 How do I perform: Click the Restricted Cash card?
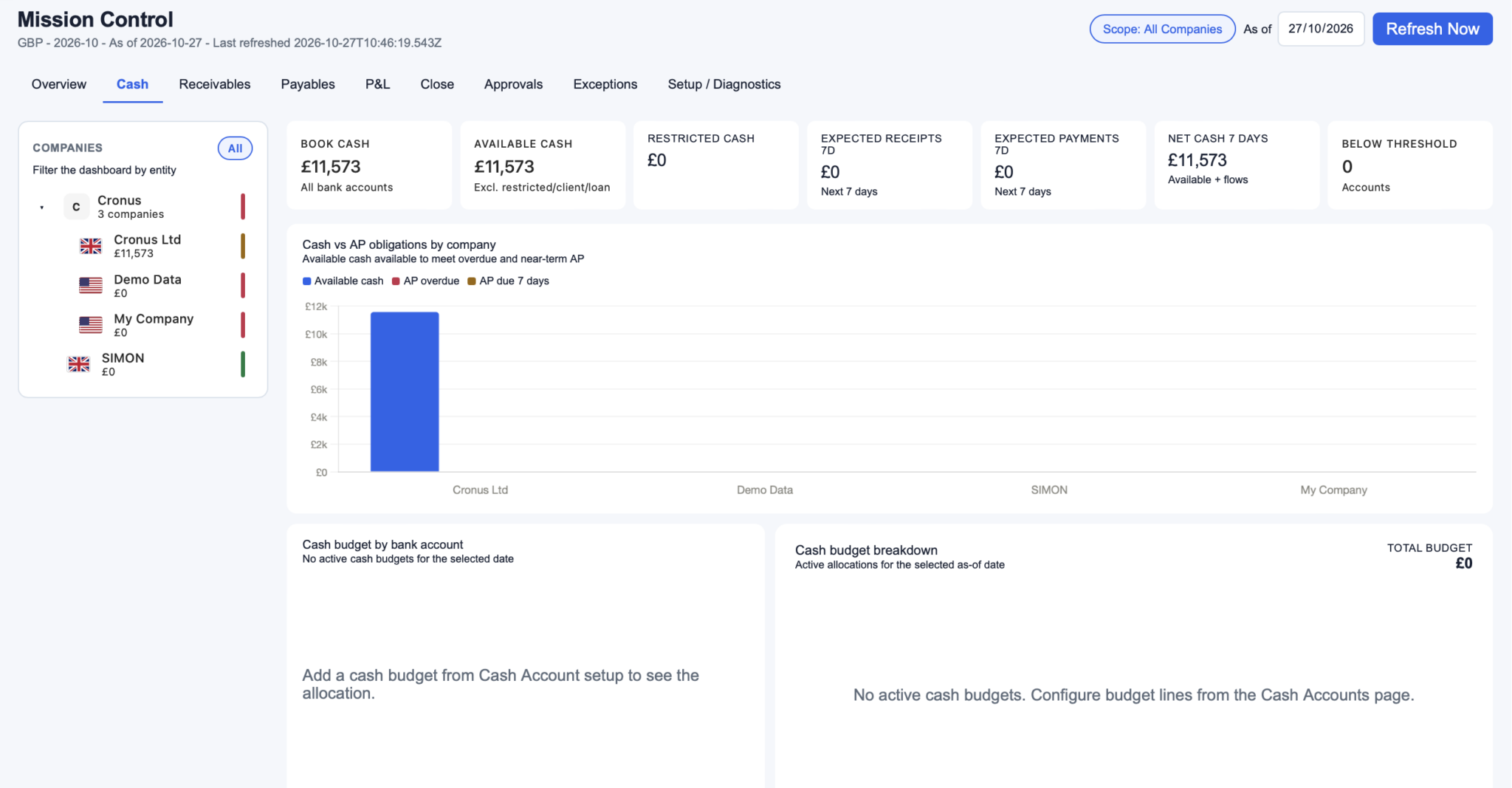pos(716,165)
